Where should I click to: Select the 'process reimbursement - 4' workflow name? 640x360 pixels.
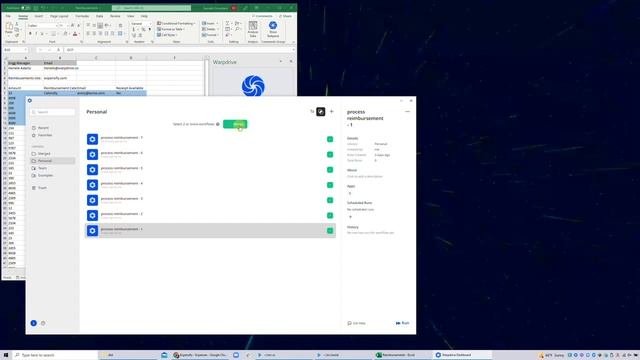click(122, 183)
